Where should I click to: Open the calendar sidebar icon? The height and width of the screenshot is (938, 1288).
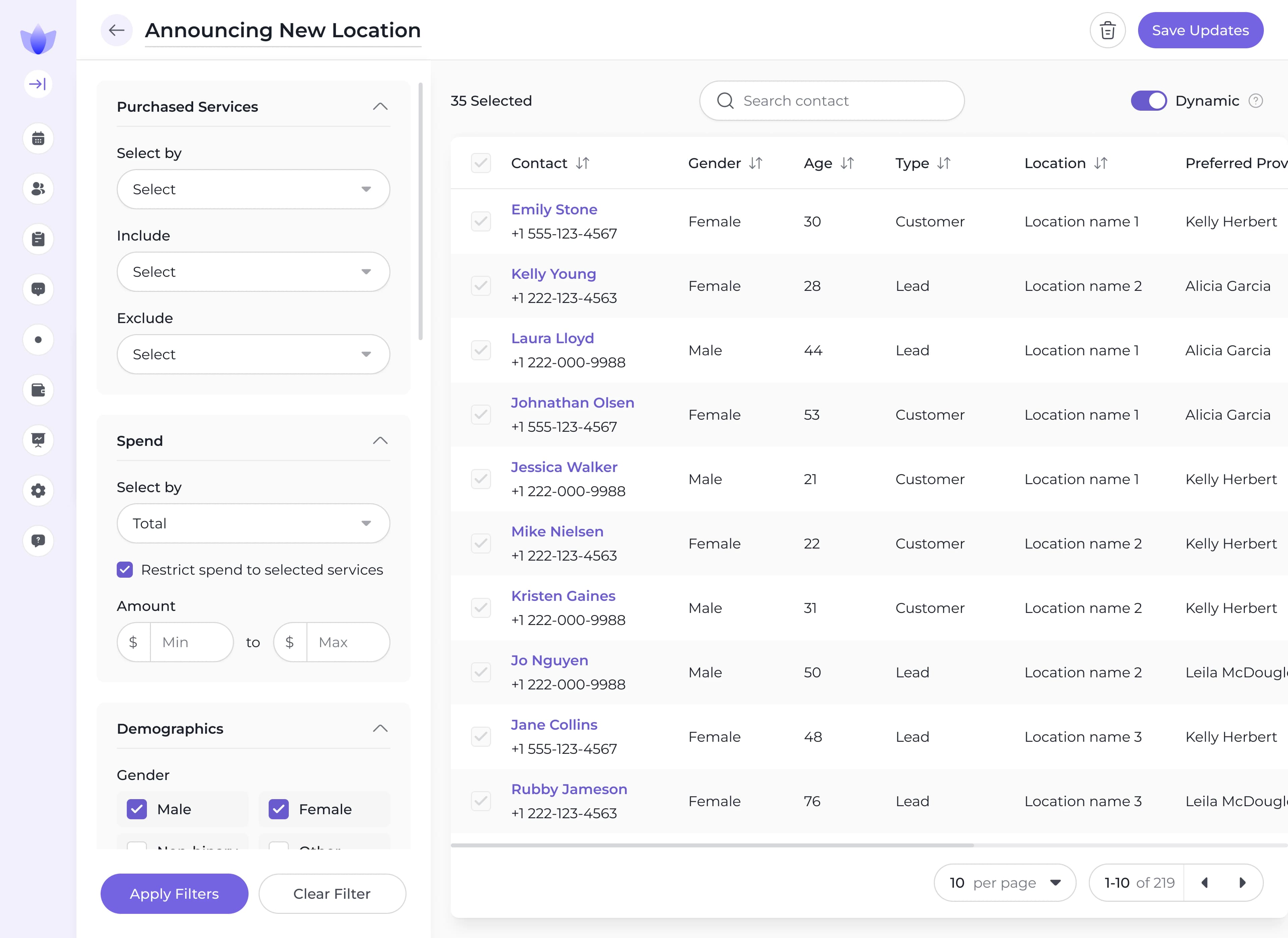click(38, 139)
